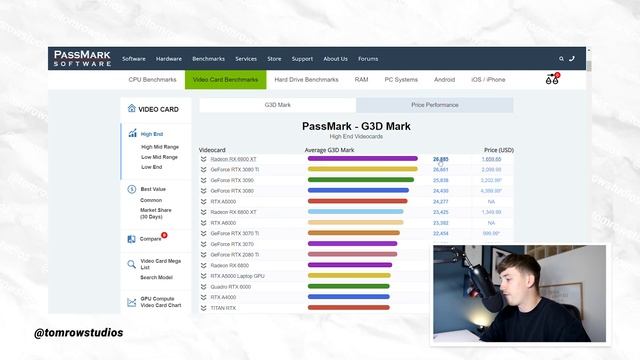Click the magnifier icon beside Video Card Mega List
This screenshot has height=360, width=640.
tap(131, 264)
